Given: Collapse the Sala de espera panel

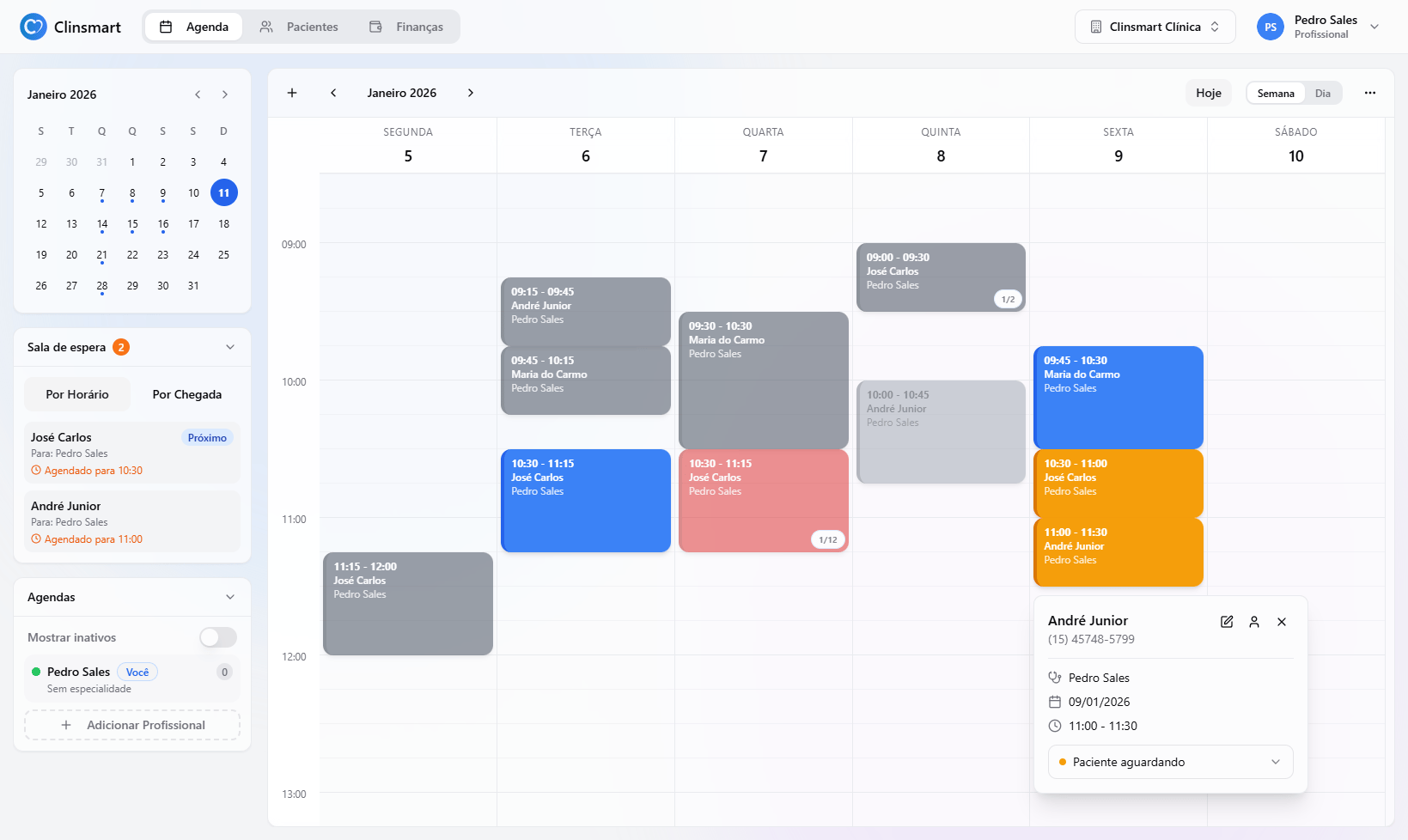Looking at the screenshot, I should [230, 347].
